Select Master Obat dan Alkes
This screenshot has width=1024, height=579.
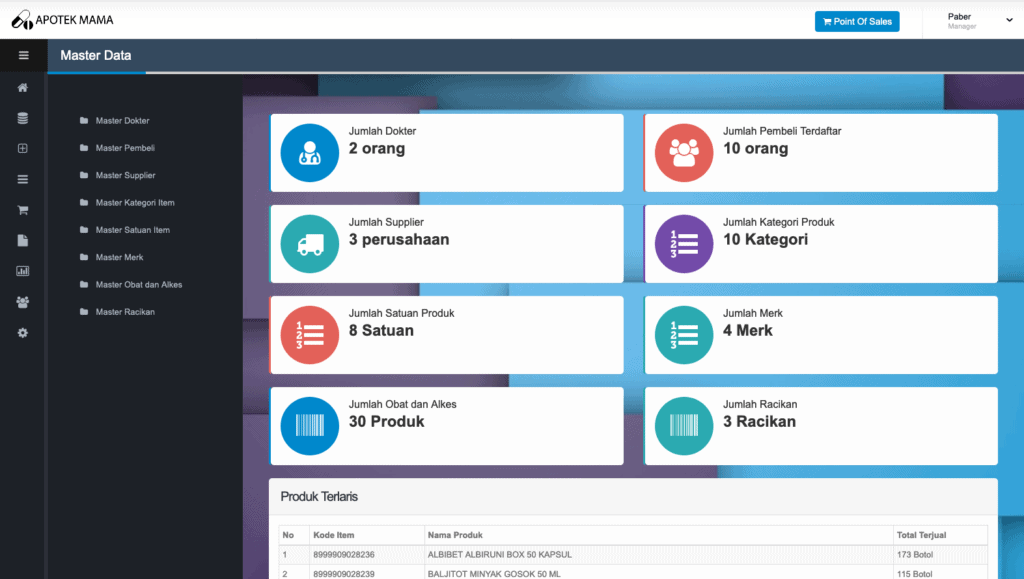click(138, 285)
